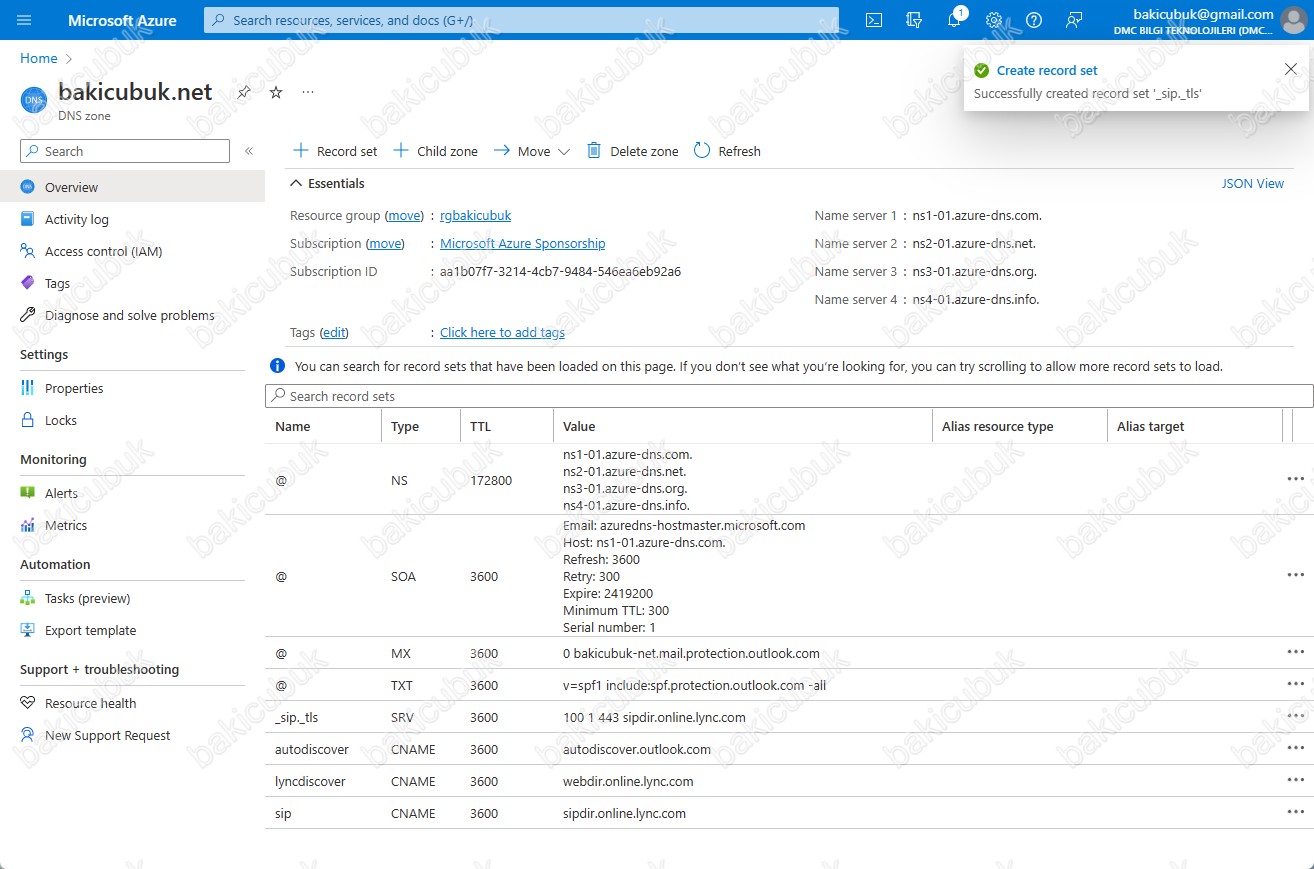Open the Directories and subscriptions filter icon
The image size is (1314, 869).
913,20
